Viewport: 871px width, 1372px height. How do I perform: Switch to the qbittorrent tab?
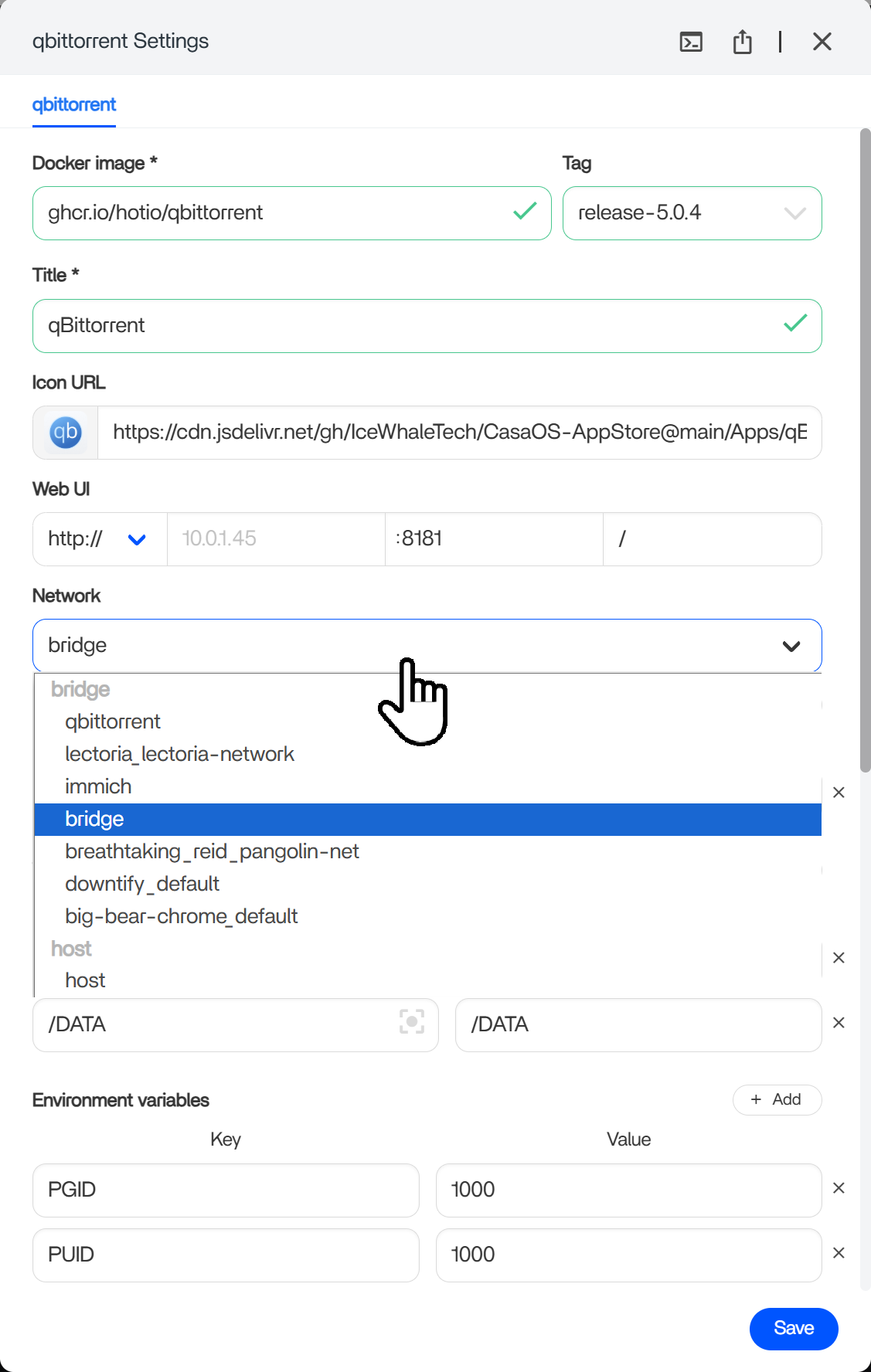[x=74, y=104]
